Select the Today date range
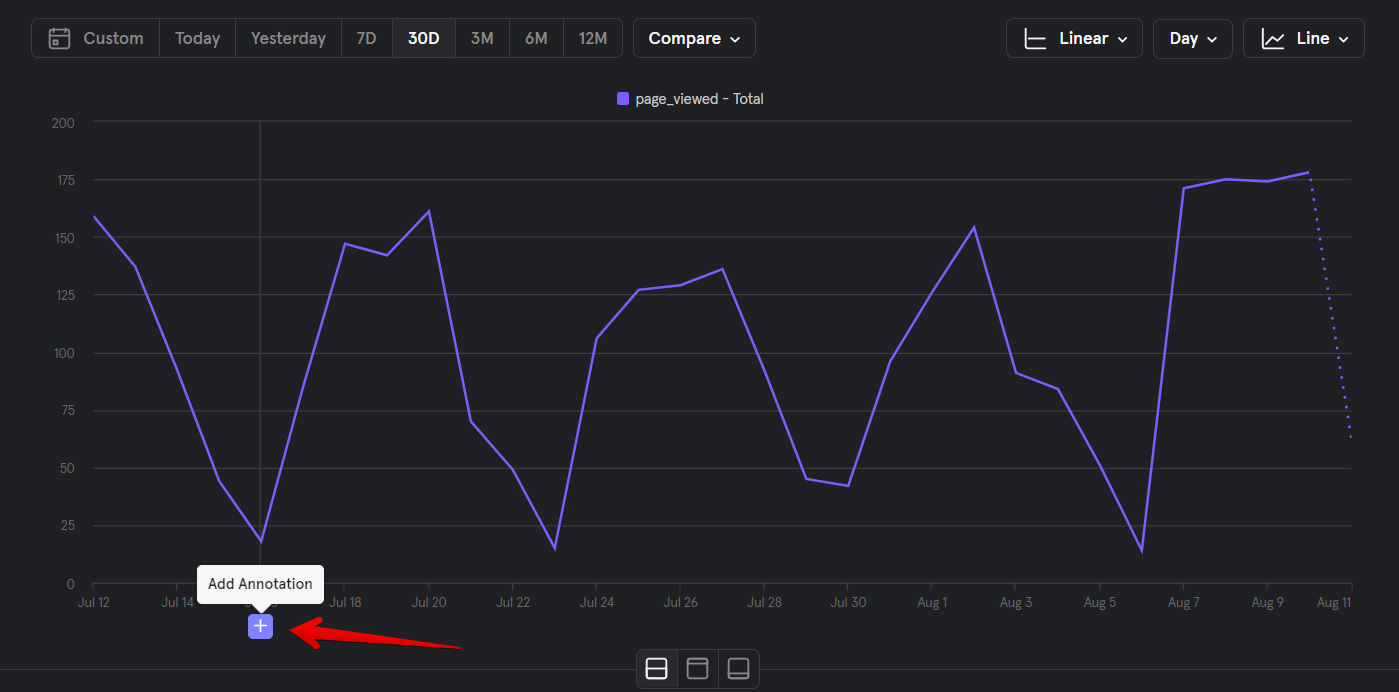 pos(197,38)
